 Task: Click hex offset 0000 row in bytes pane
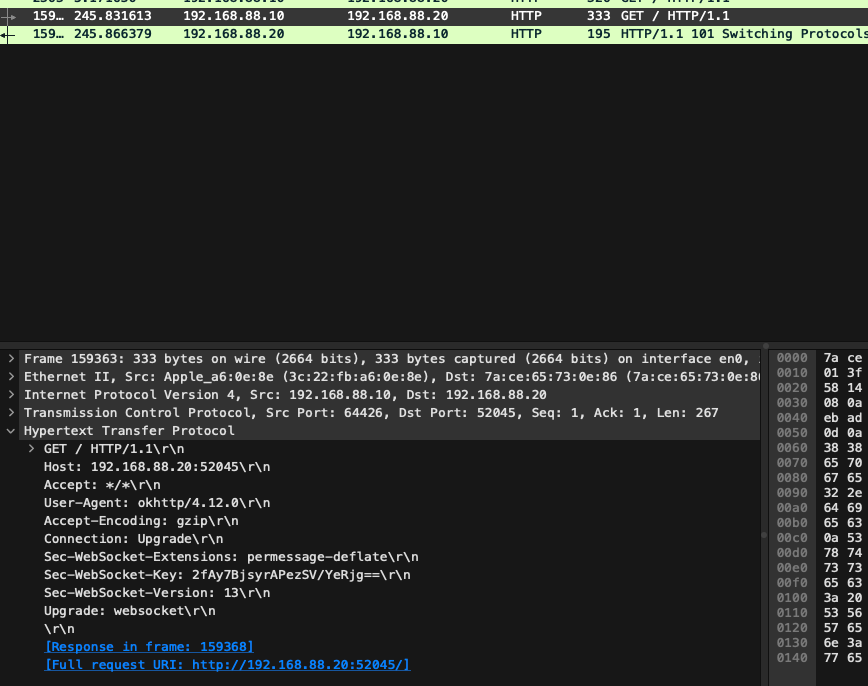click(x=791, y=358)
